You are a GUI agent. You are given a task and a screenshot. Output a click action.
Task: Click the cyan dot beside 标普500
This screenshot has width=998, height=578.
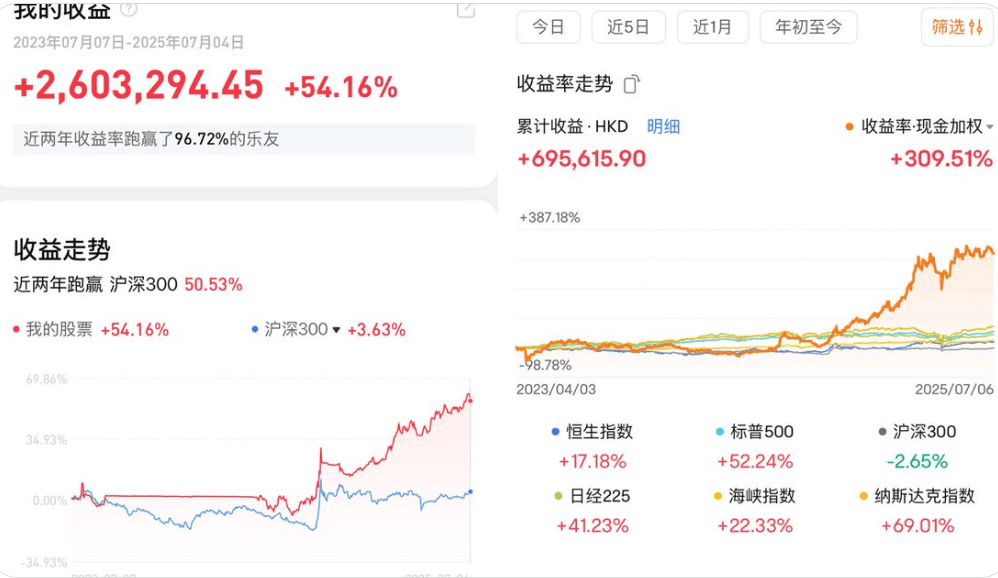coord(720,432)
